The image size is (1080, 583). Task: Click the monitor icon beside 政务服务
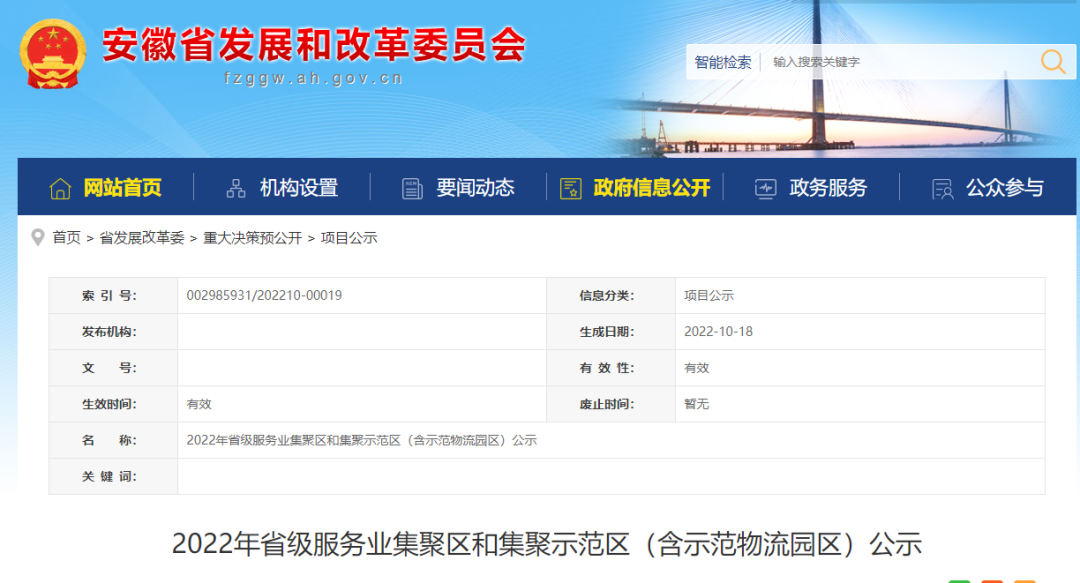[x=765, y=188]
